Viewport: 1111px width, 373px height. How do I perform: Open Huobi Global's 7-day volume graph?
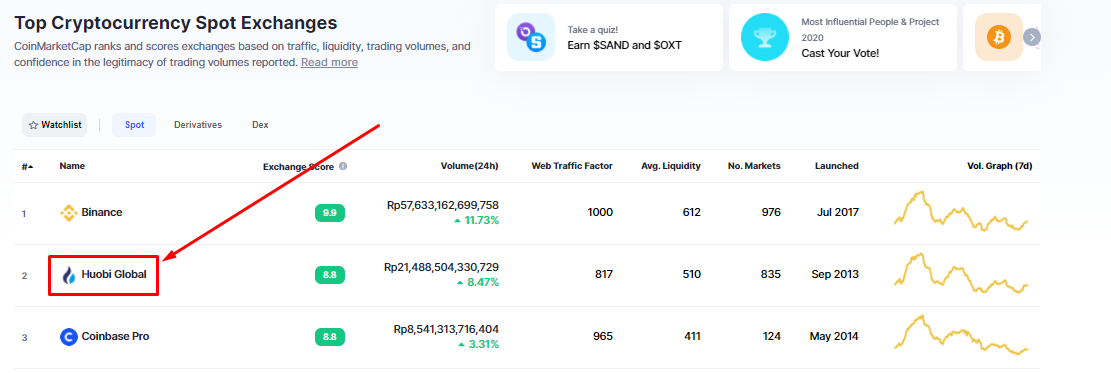pos(961,273)
